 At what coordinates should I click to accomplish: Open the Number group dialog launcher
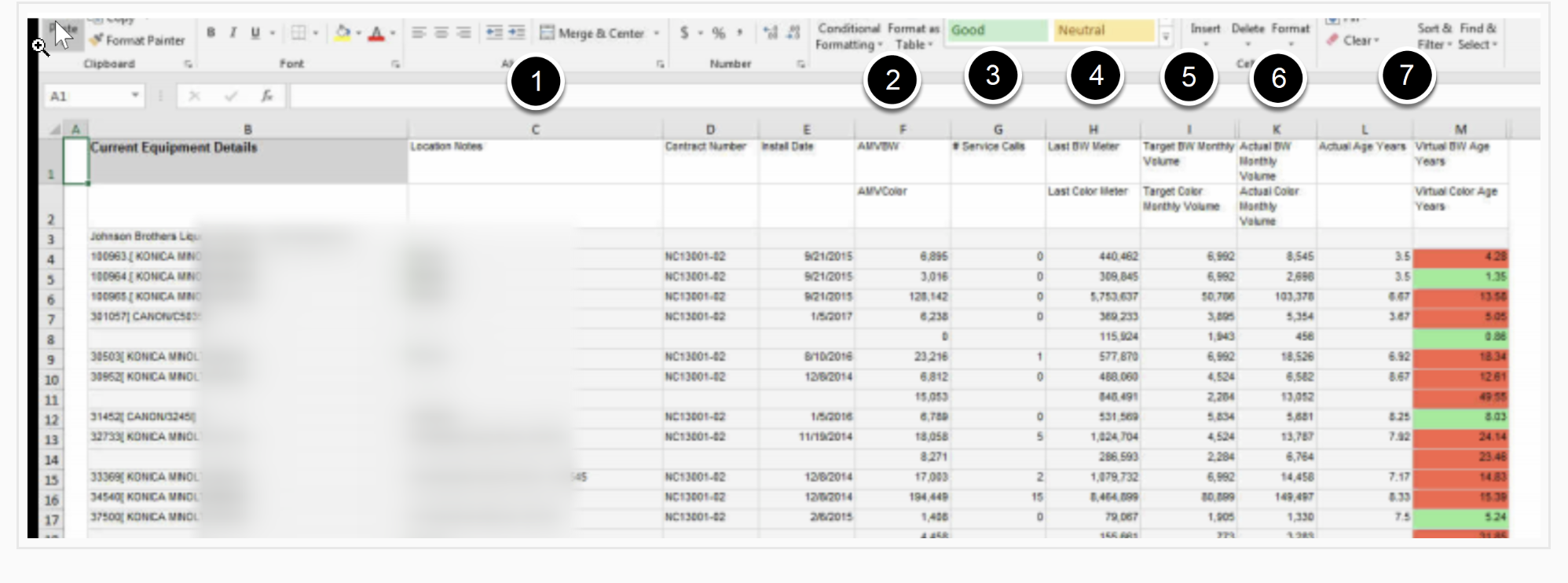[800, 64]
